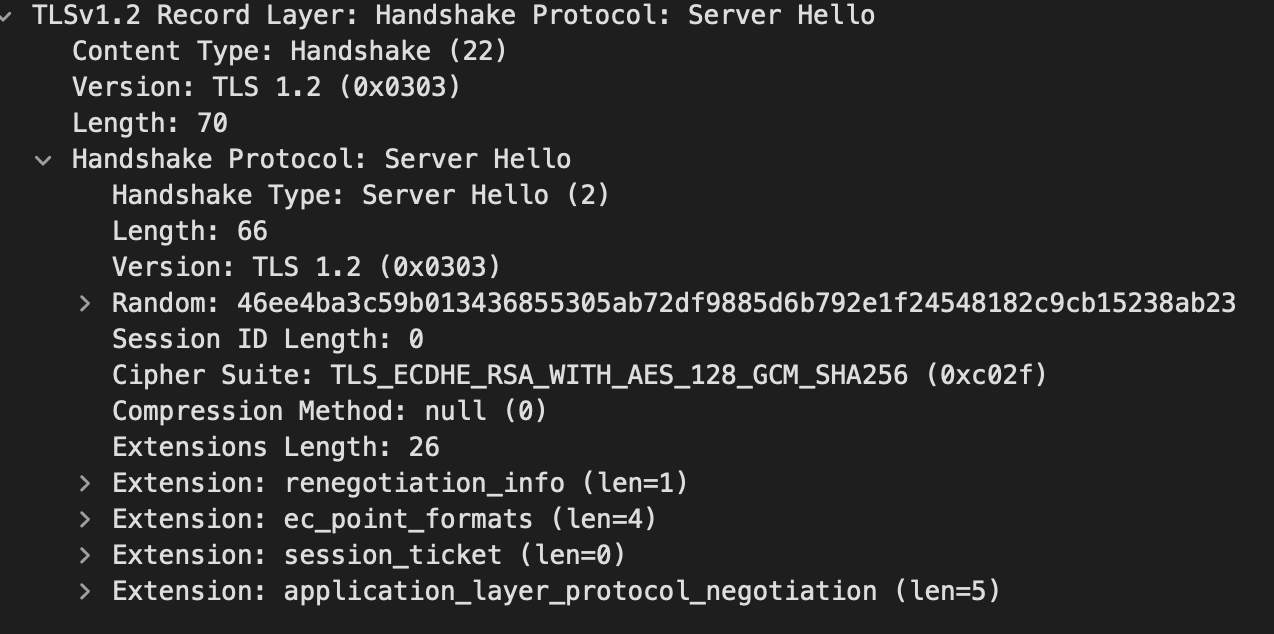Select the handshake Version: TLS 1.2 row
The width and height of the screenshot is (1274, 634).
coord(306,267)
